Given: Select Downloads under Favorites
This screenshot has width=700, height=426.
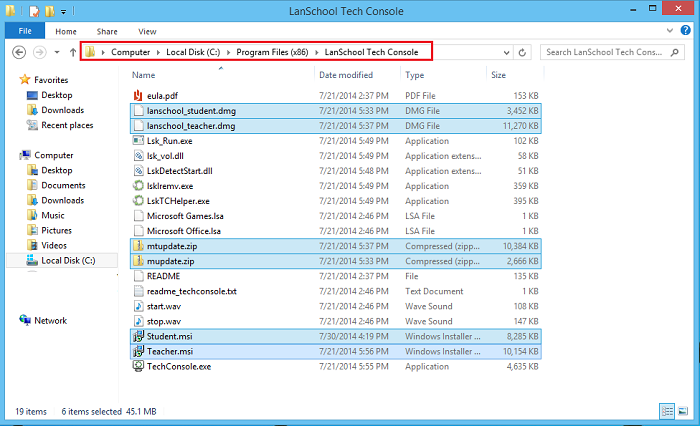Looking at the screenshot, I should 62,110.
